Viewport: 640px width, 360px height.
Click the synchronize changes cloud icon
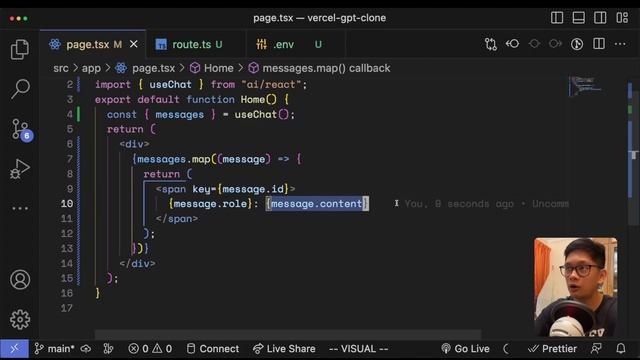pos(86,349)
